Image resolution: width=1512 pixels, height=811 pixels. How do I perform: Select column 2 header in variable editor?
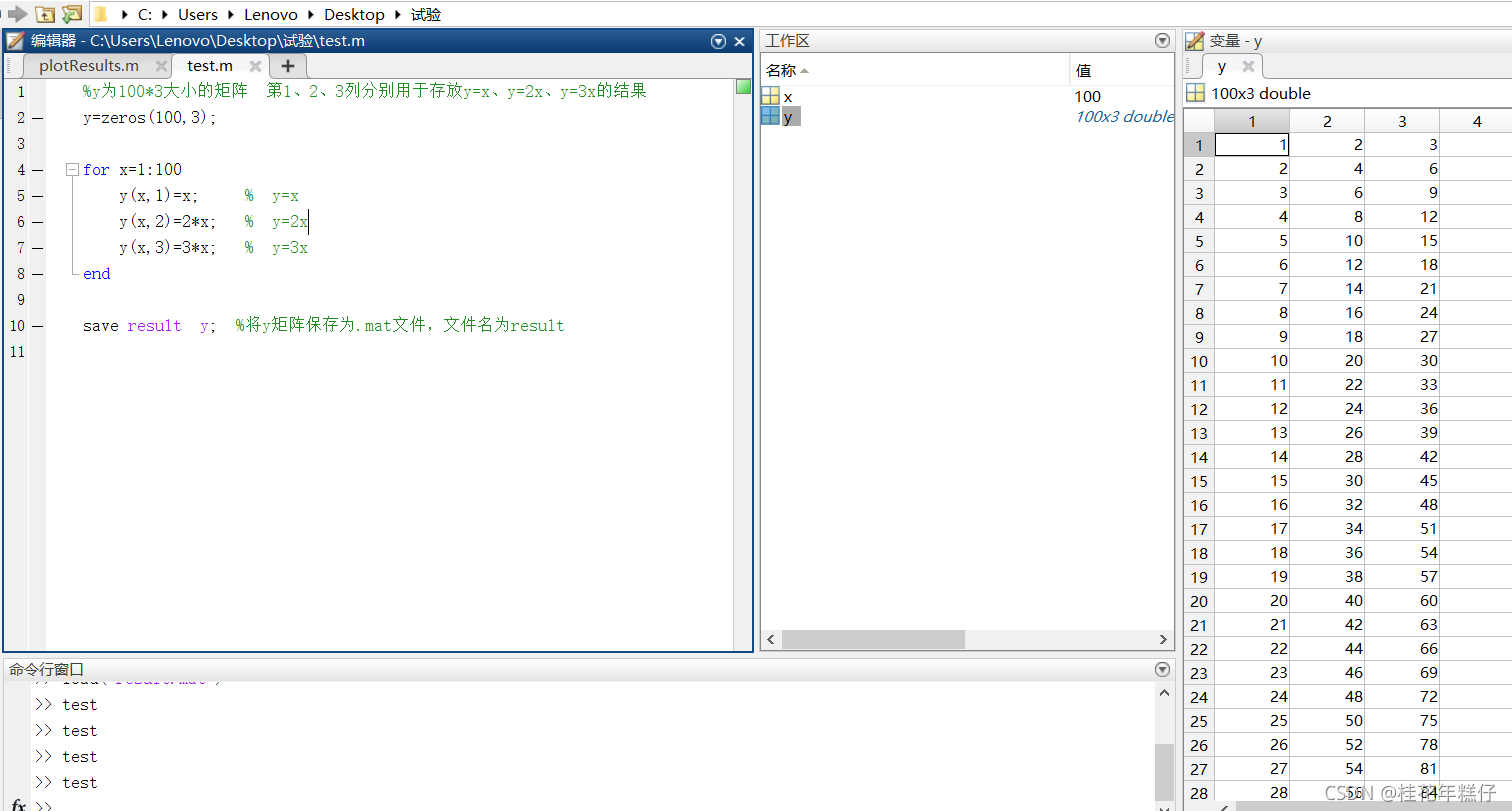click(x=1327, y=121)
